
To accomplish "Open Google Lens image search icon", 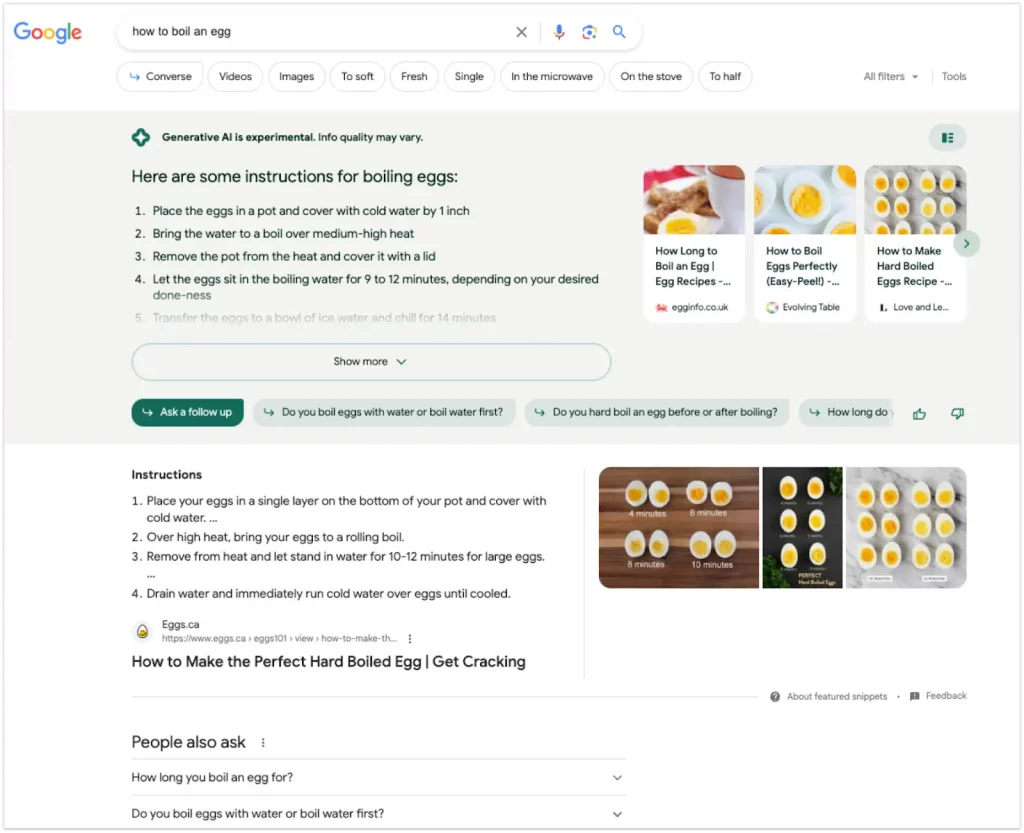I will (589, 32).
